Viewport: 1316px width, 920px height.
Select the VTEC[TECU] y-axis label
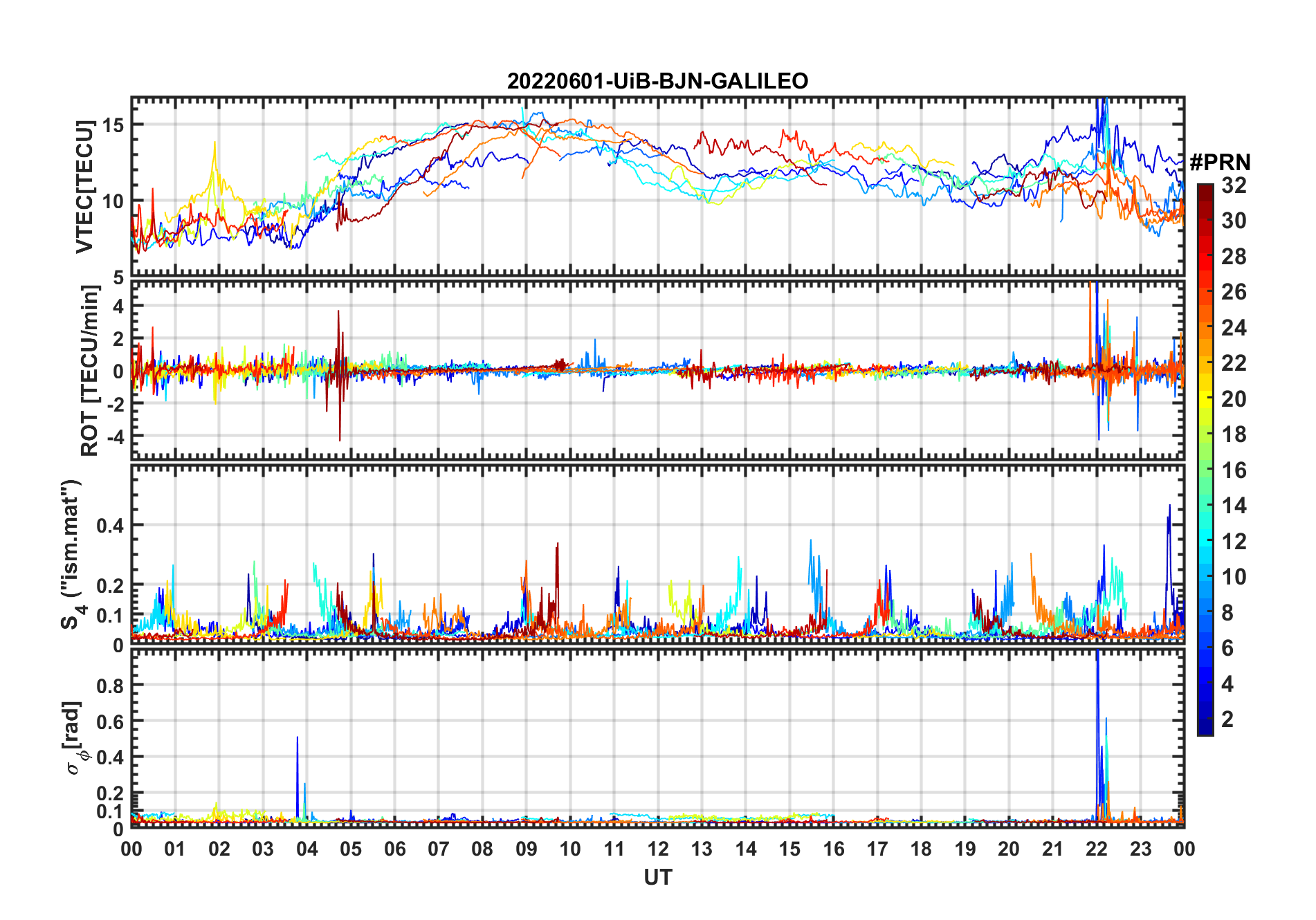(x=84, y=187)
